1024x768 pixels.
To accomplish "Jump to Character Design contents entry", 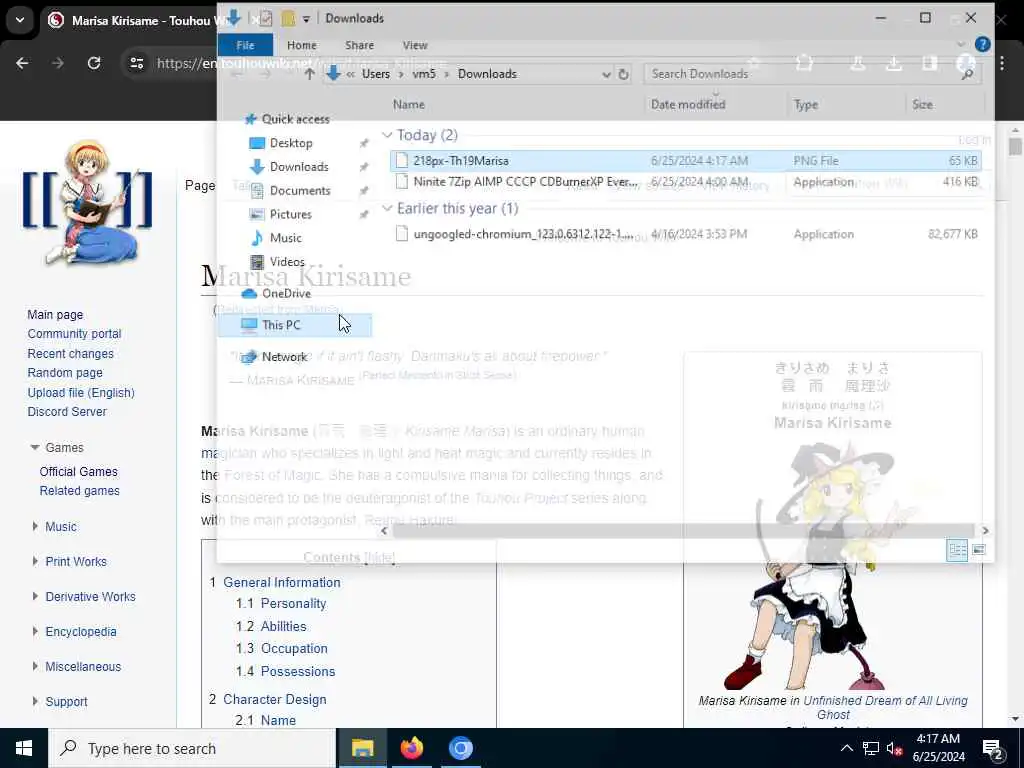I will [274, 699].
